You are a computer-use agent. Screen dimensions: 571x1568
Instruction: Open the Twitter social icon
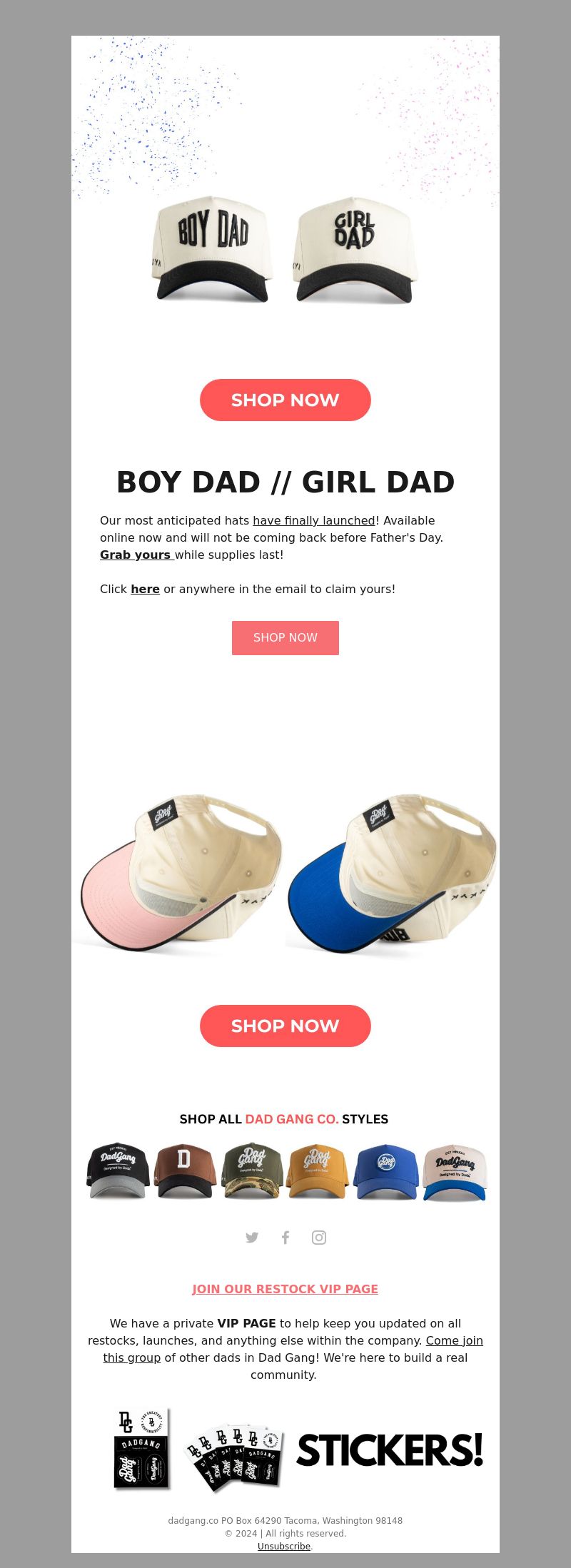tap(252, 1238)
